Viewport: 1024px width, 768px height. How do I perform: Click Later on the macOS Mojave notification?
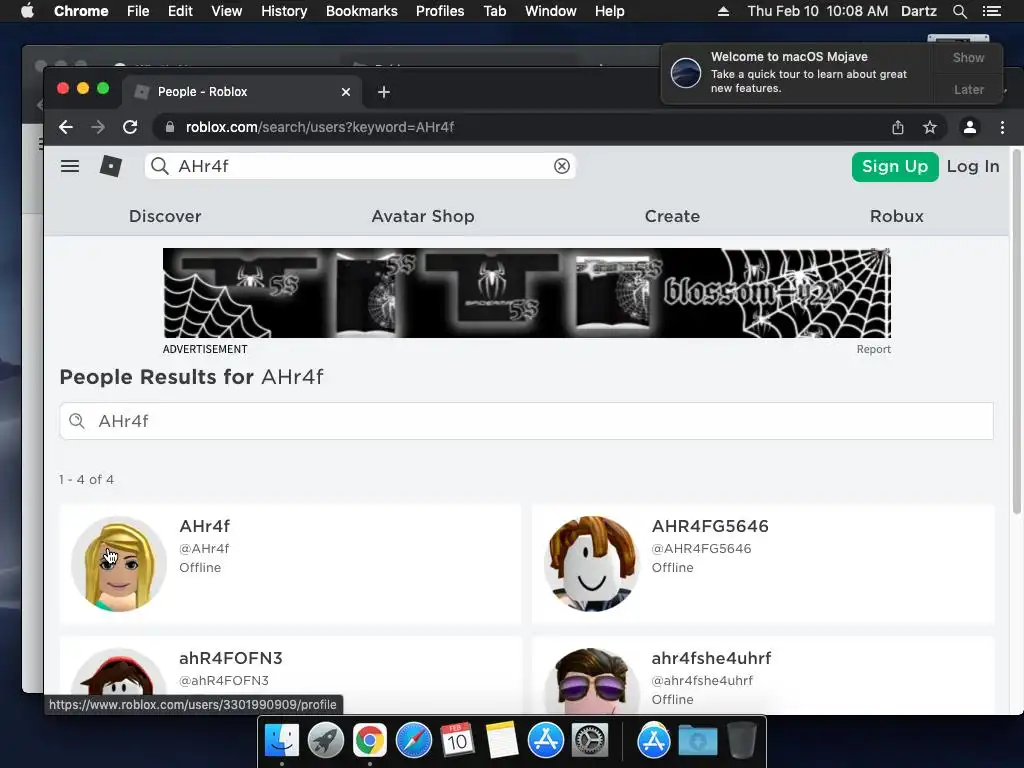968,89
